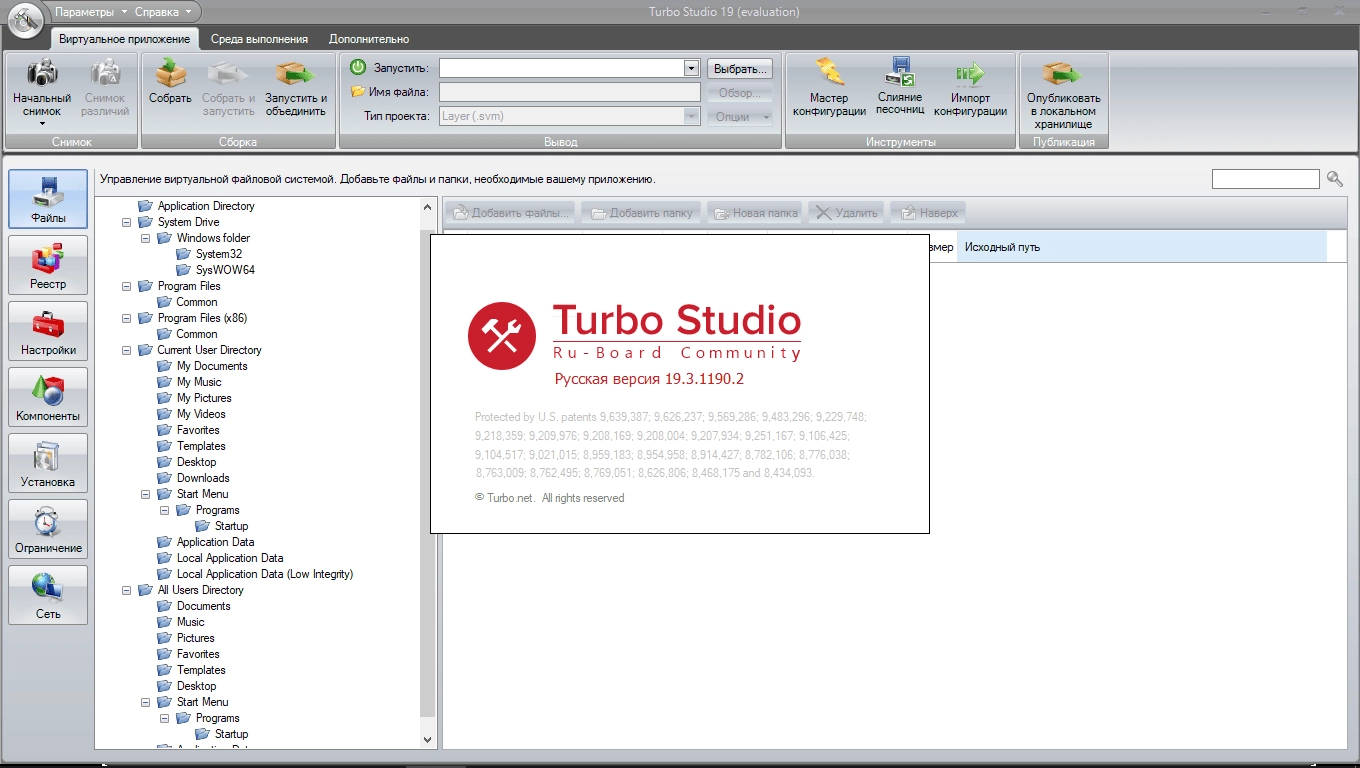Open the Ограничение section in sidebar
This screenshot has height=768, width=1360.
coord(48,529)
